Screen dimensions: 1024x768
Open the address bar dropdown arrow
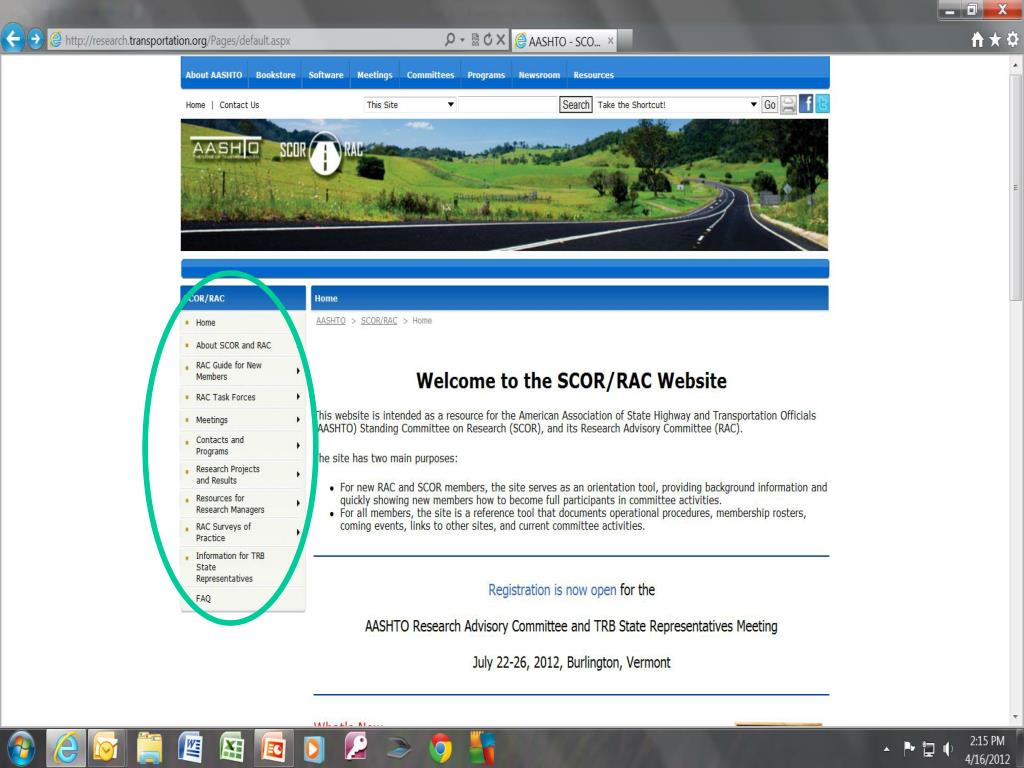coord(462,40)
